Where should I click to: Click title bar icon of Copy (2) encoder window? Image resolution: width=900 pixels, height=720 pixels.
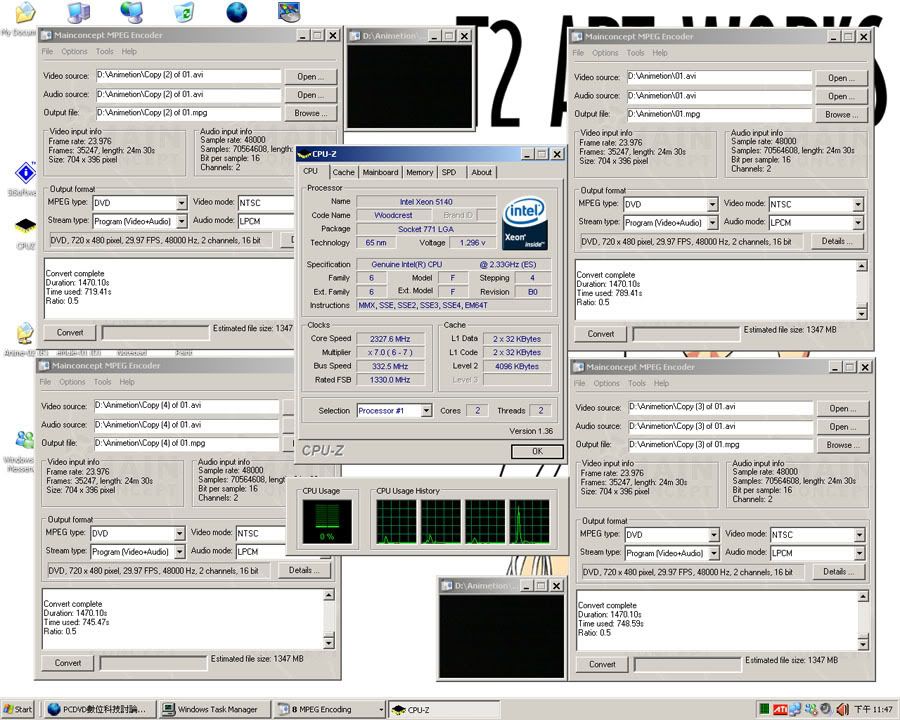[x=46, y=36]
